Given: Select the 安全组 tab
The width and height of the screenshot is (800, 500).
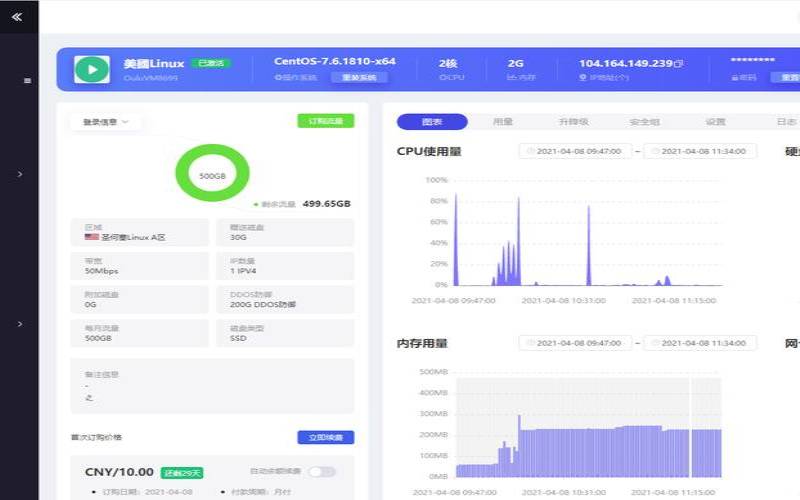Looking at the screenshot, I should tap(644, 122).
